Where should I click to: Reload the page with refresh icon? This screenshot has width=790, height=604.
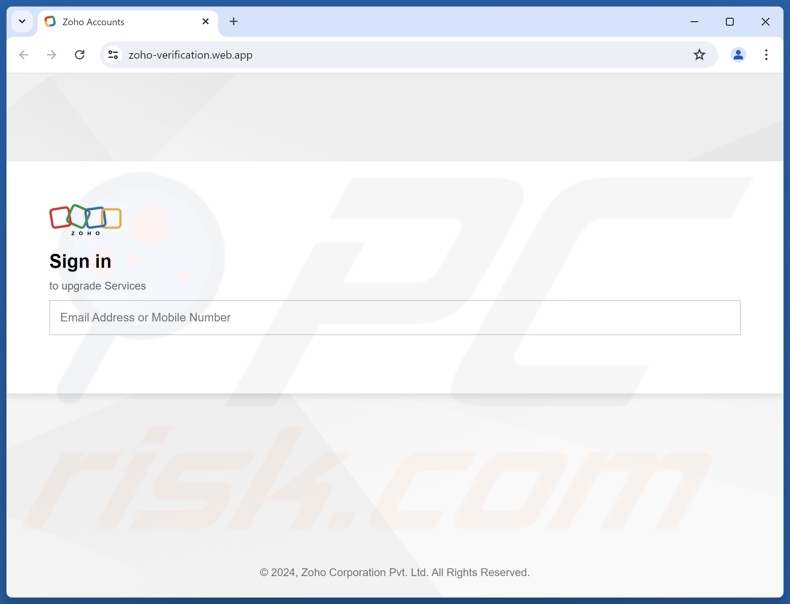(80, 55)
